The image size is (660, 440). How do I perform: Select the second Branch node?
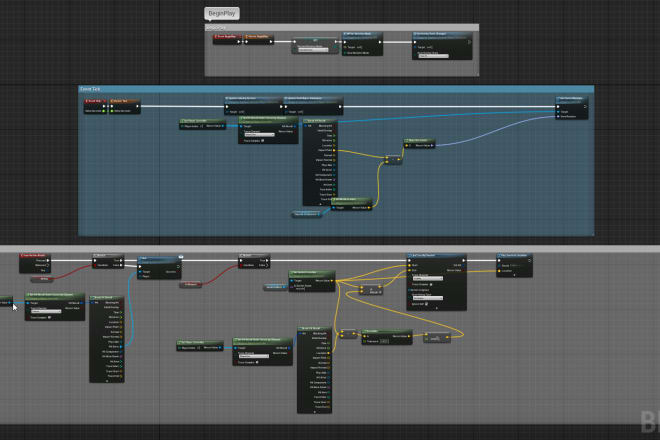(254, 261)
